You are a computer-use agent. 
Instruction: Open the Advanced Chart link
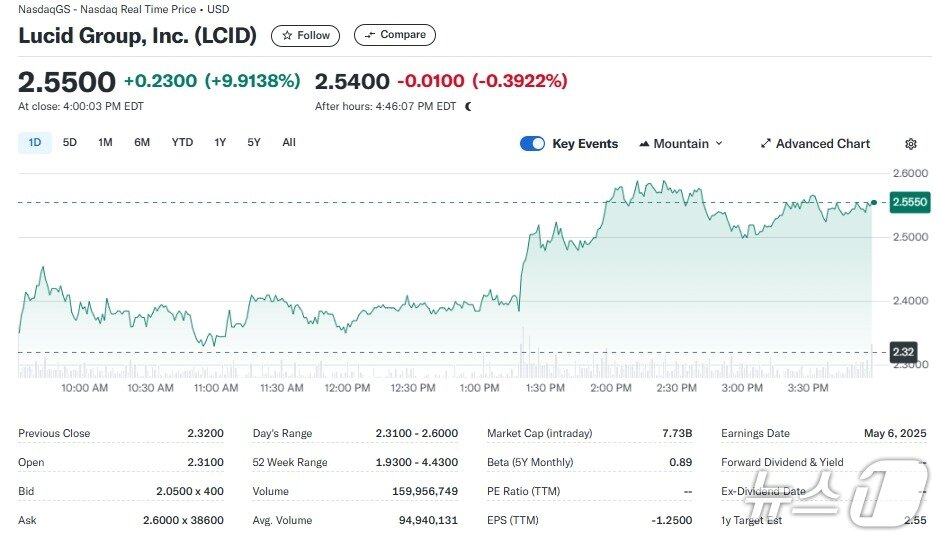coord(815,144)
